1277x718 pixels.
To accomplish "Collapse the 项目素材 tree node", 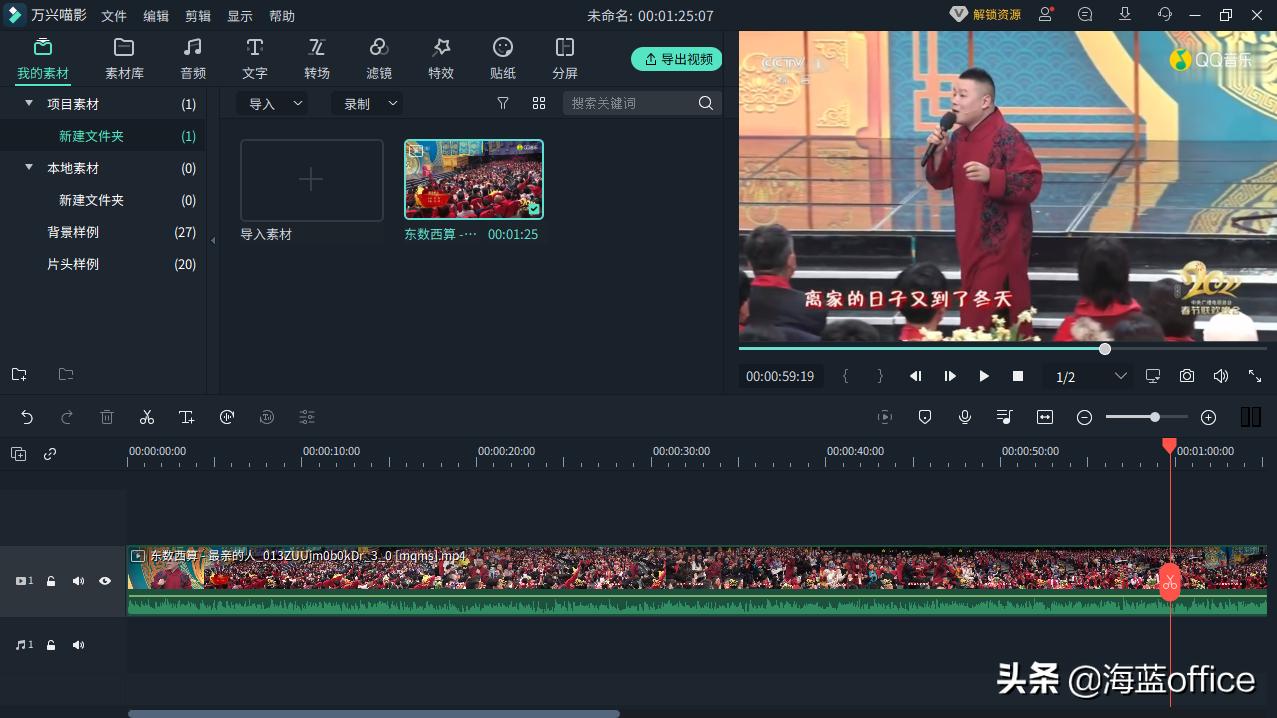I will (x=29, y=103).
